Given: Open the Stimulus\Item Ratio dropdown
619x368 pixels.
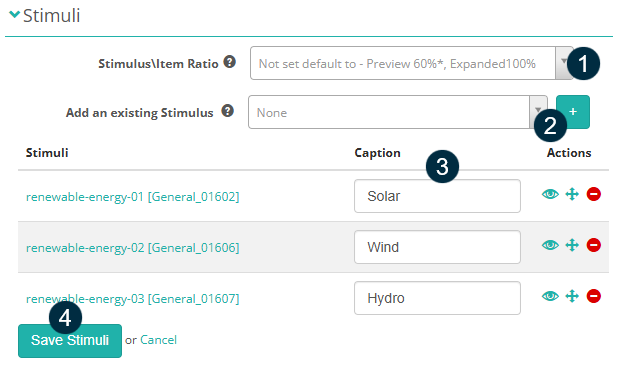Looking at the screenshot, I should point(411,63).
